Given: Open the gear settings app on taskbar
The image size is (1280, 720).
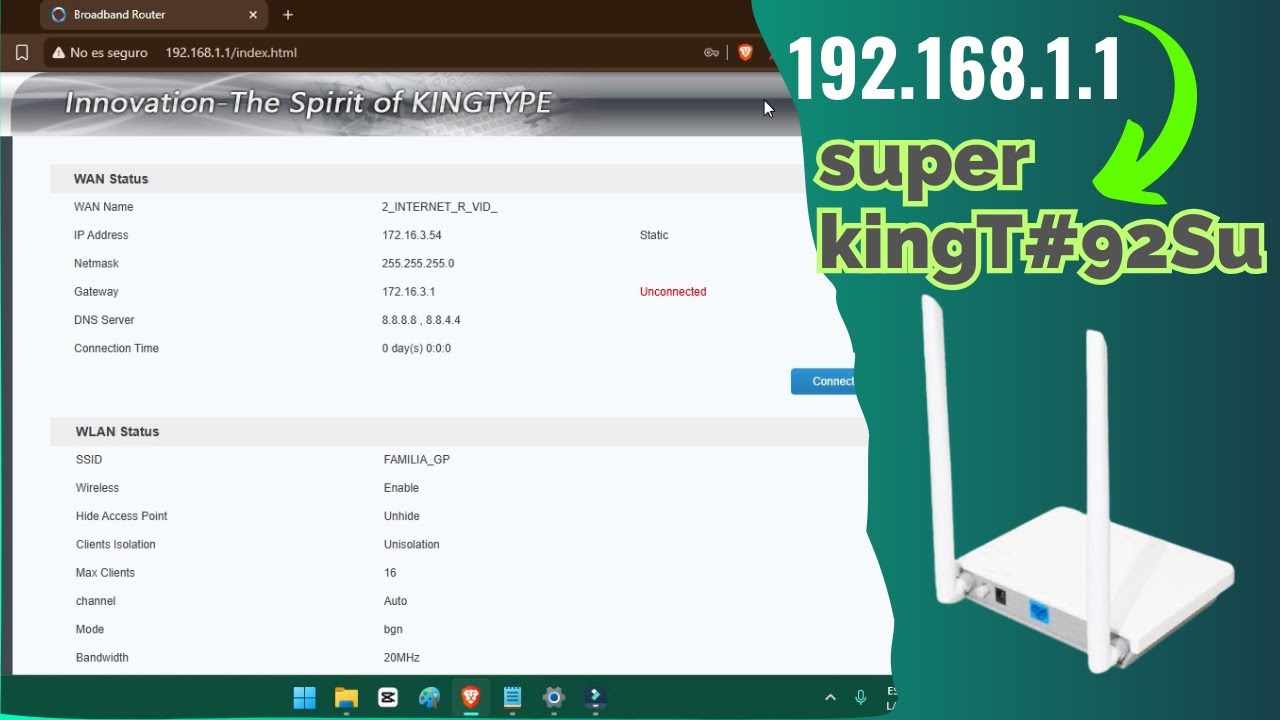Looking at the screenshot, I should pyautogui.click(x=554, y=697).
